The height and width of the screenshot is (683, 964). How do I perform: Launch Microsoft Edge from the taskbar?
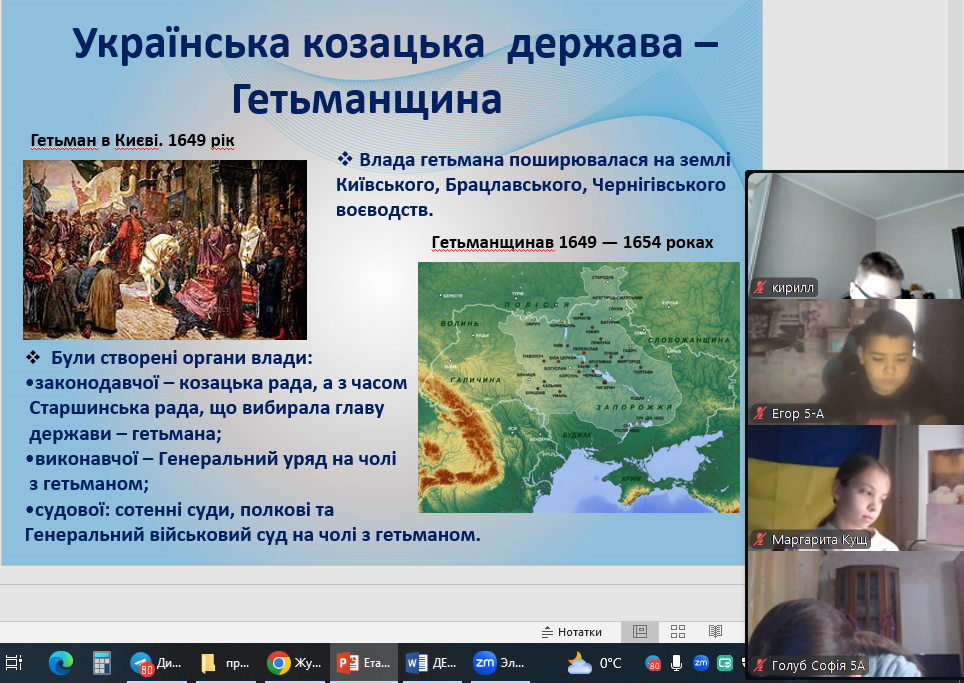[60, 663]
